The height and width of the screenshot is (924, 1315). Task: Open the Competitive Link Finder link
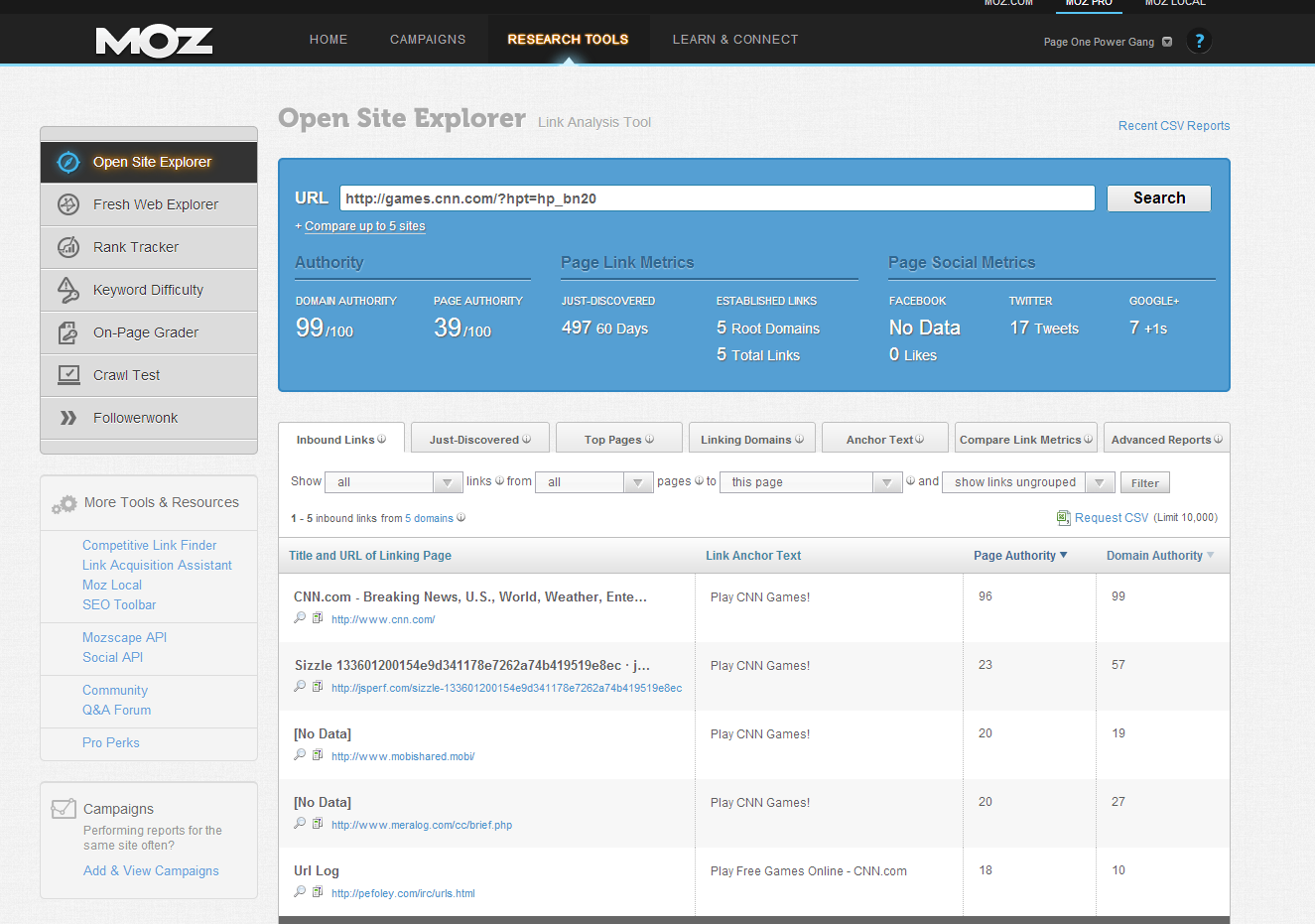click(x=150, y=545)
